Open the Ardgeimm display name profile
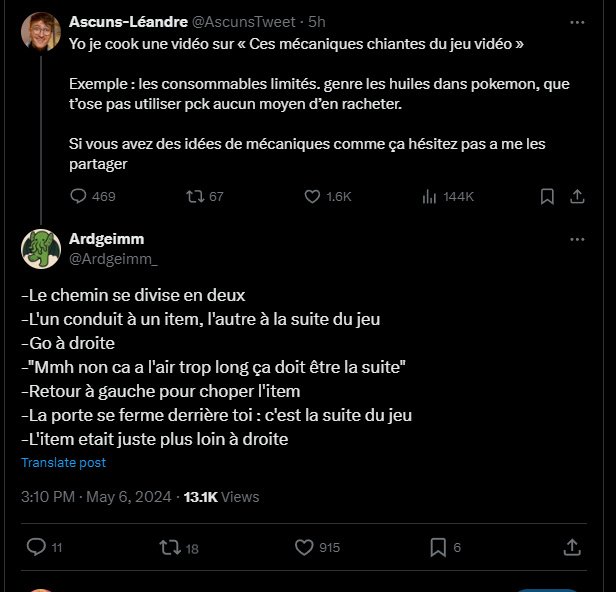Viewport: 616px width, 592px height. (106, 239)
